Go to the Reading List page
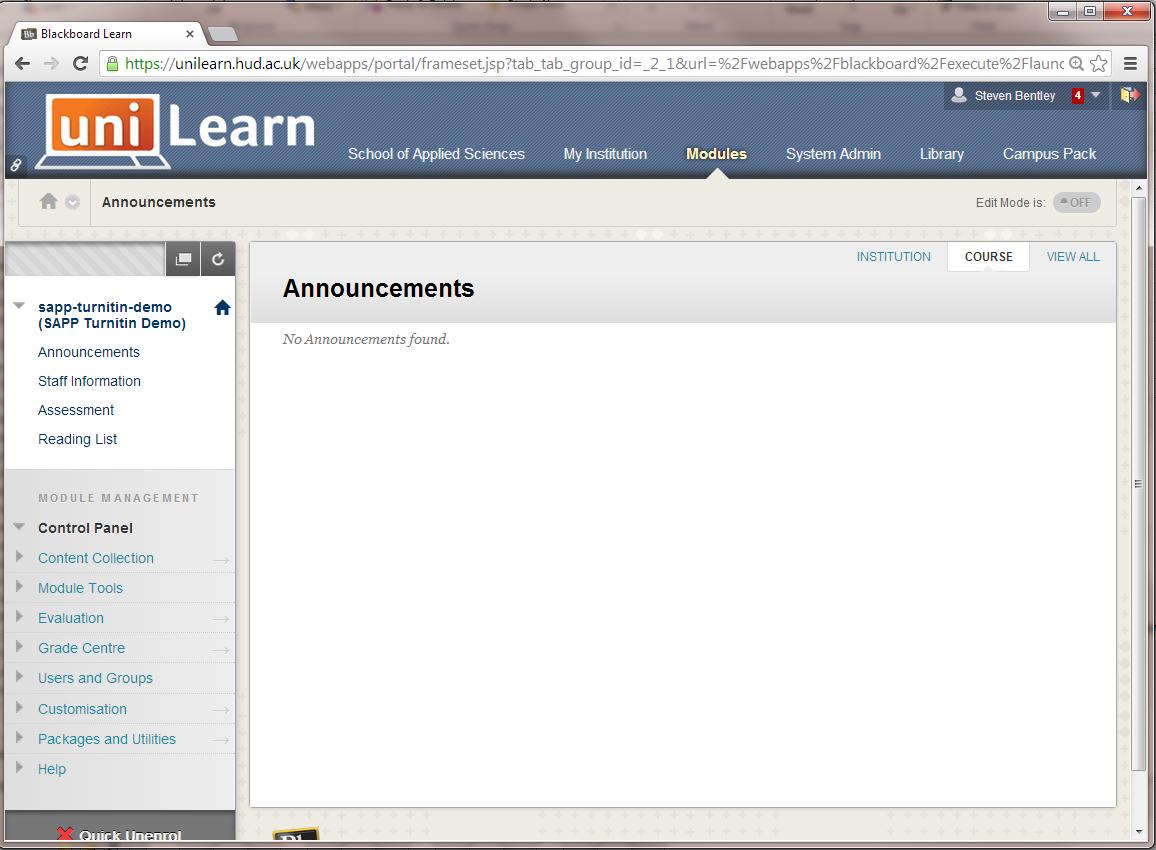 point(77,439)
